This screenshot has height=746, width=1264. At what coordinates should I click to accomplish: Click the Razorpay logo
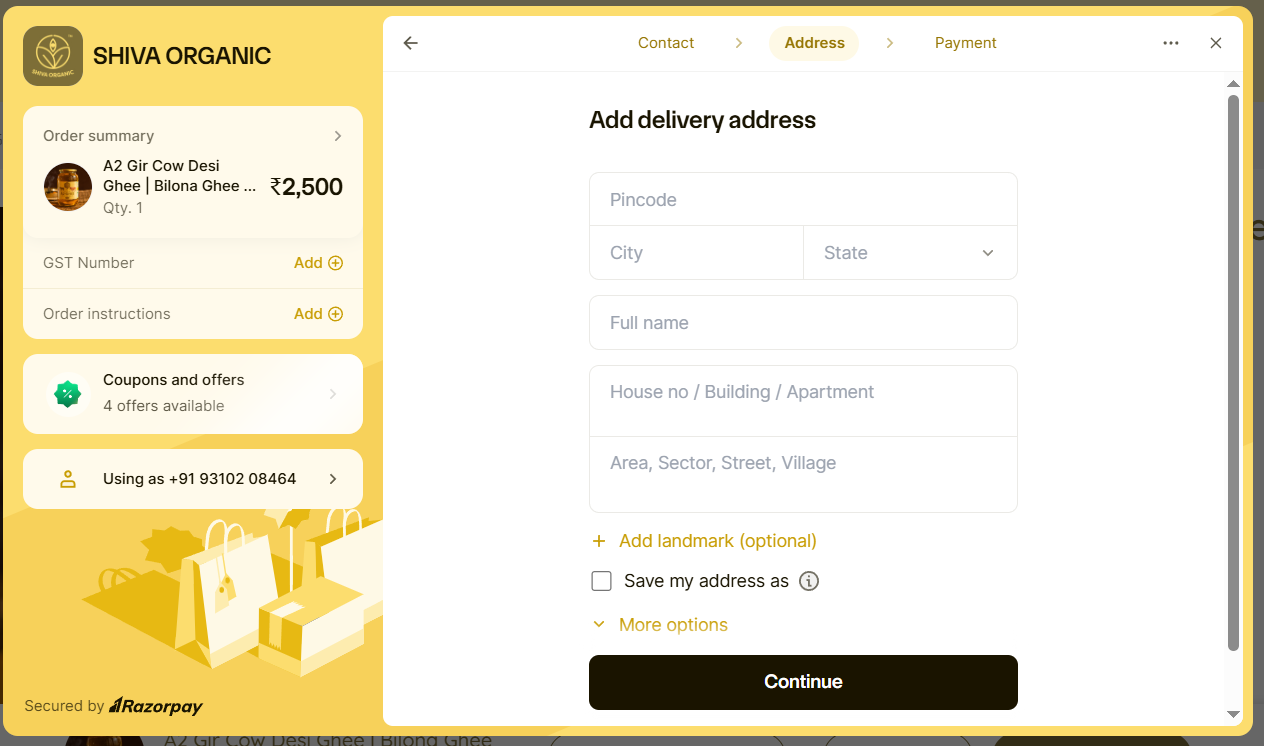(x=156, y=706)
